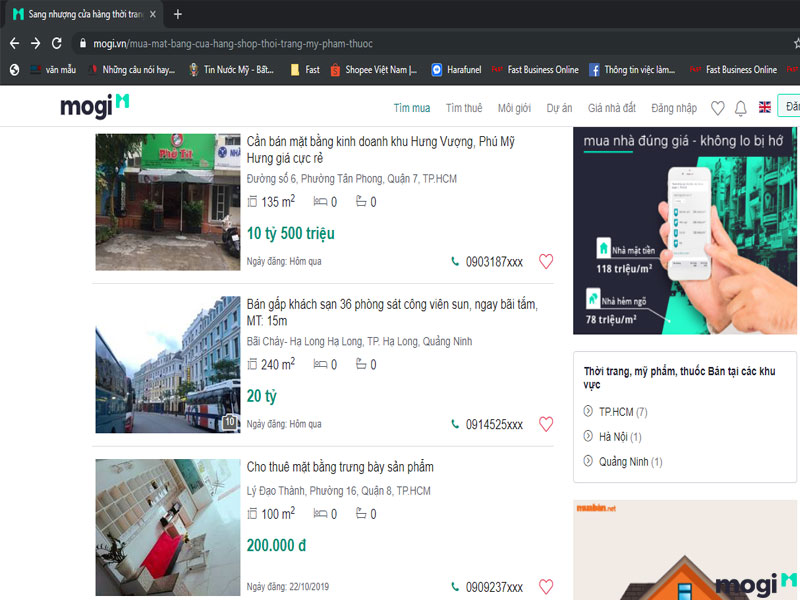Open 'Dự án' menu

tap(559, 108)
